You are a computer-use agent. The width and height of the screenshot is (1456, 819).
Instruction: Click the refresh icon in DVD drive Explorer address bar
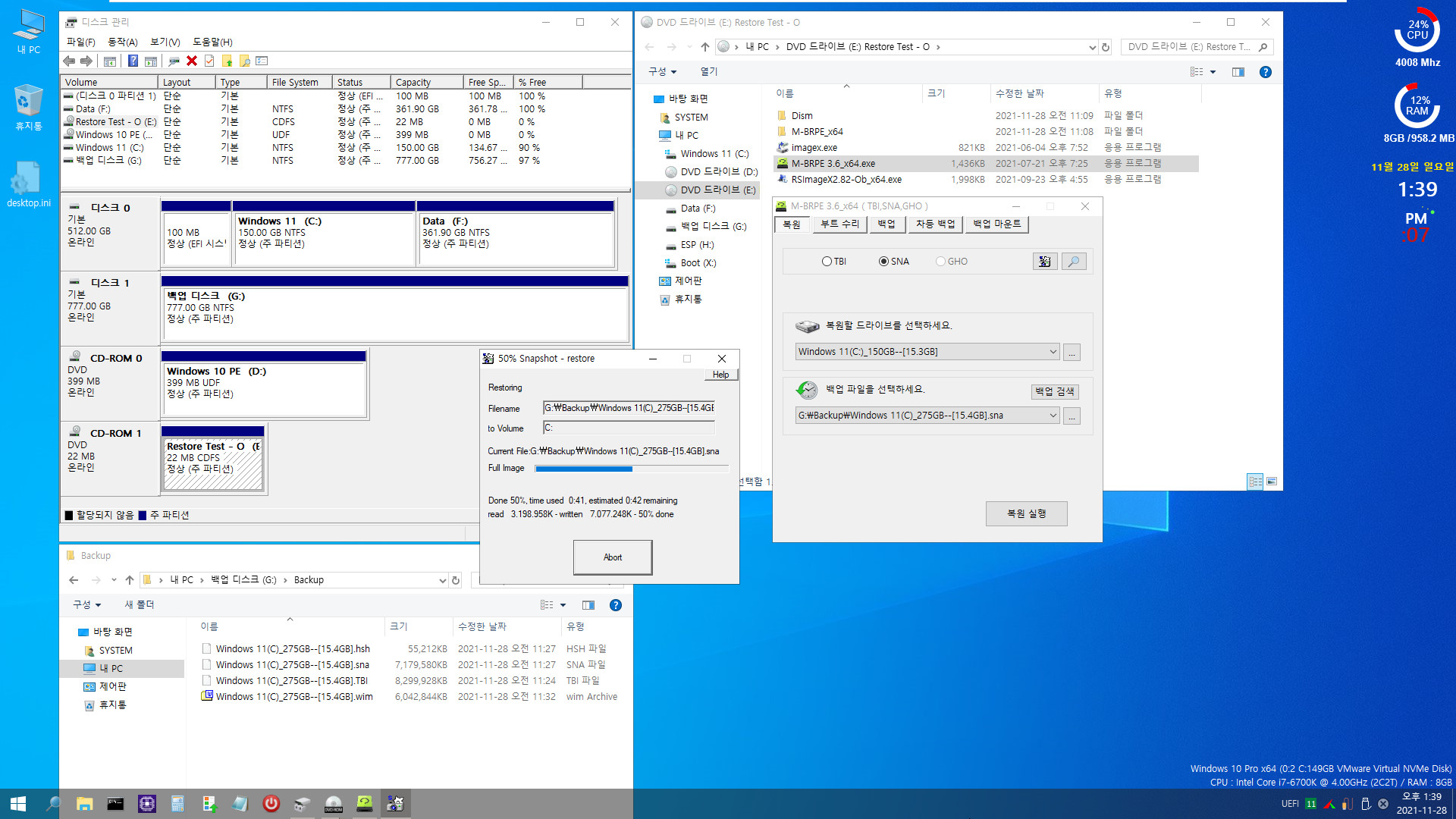(1106, 47)
